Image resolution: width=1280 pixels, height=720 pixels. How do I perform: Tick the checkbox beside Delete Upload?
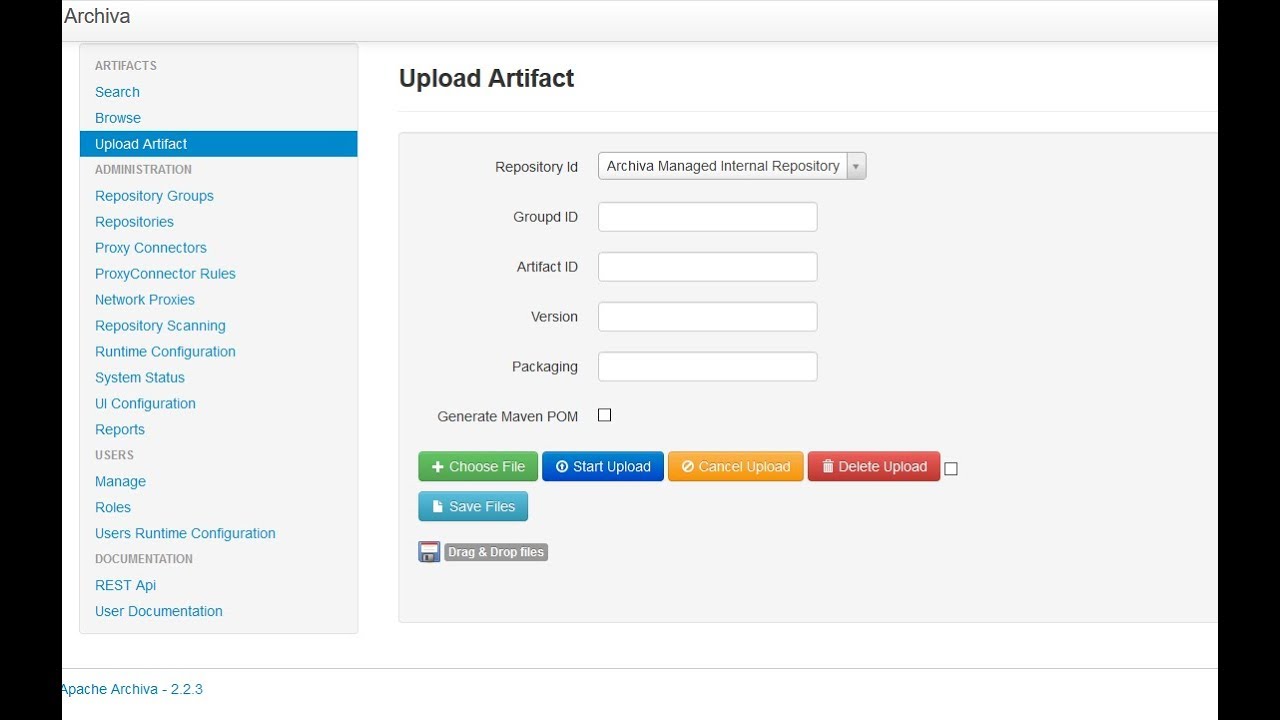click(x=951, y=468)
